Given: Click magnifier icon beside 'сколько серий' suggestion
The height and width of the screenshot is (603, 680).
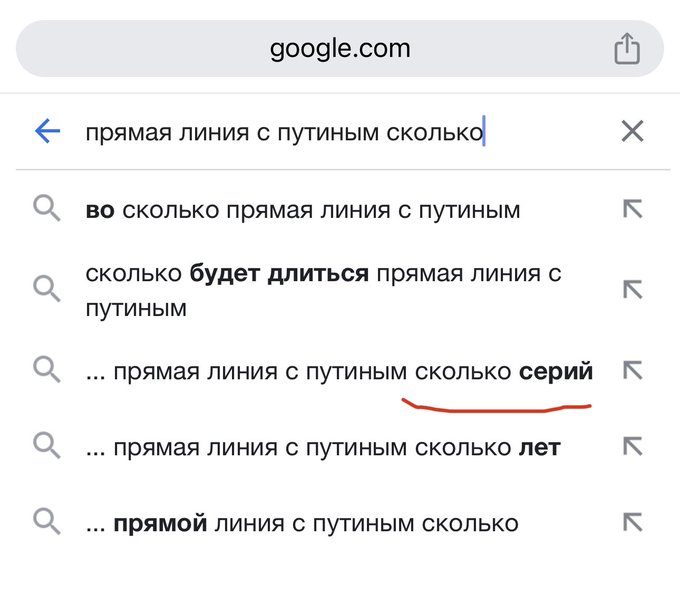Looking at the screenshot, I should click(47, 370).
